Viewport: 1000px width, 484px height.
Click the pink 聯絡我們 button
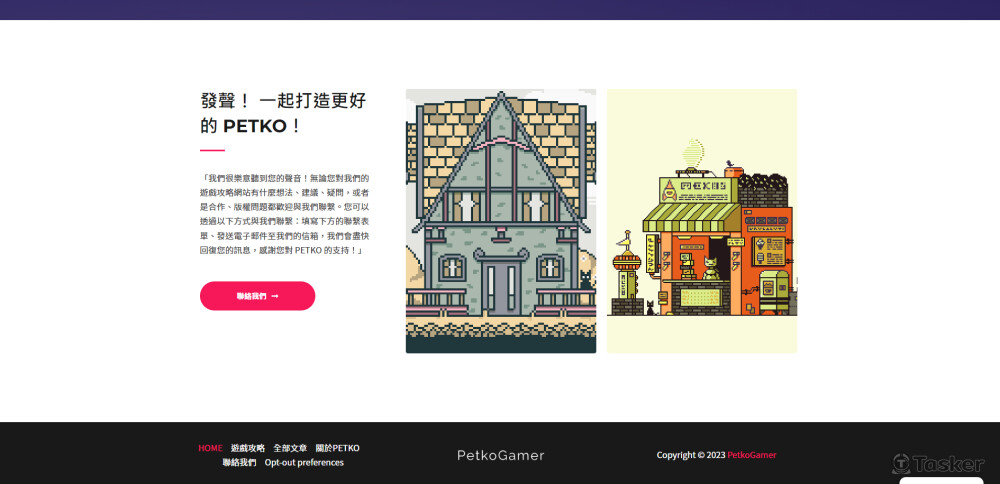(257, 296)
